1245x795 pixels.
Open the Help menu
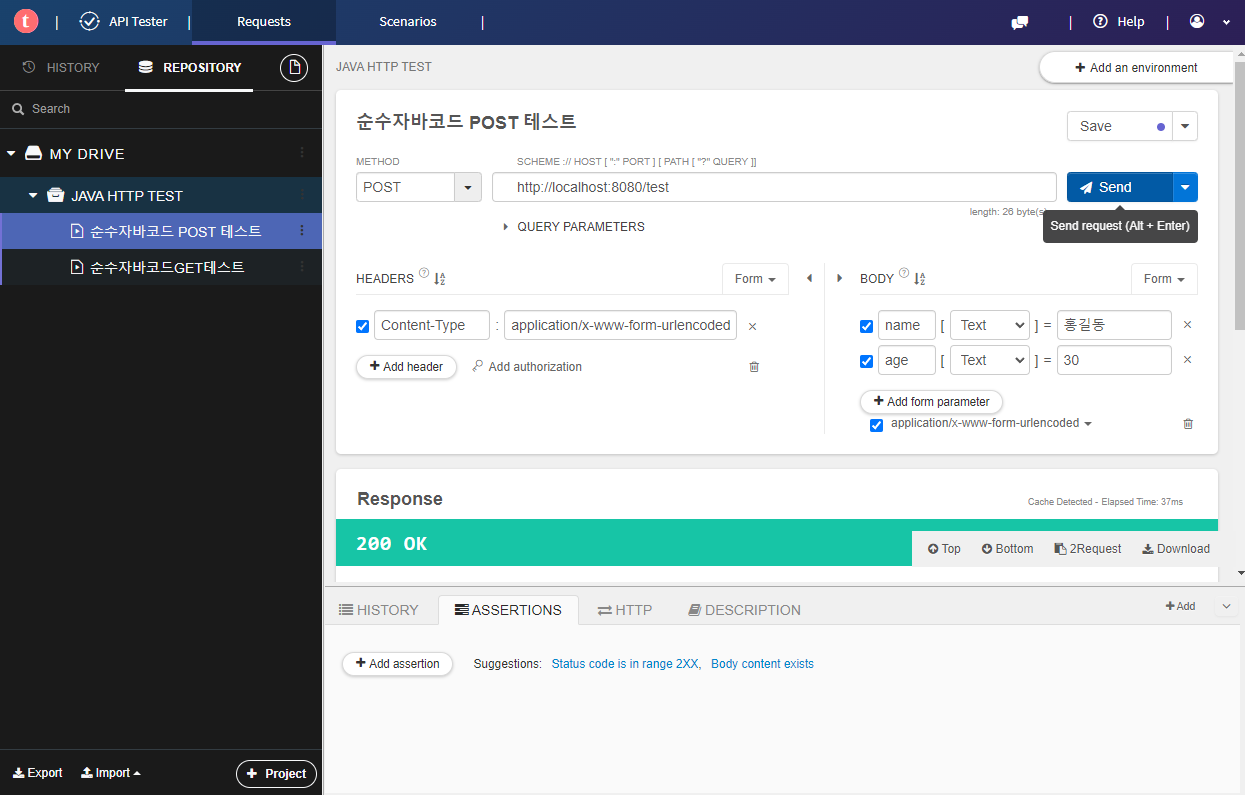(1119, 21)
